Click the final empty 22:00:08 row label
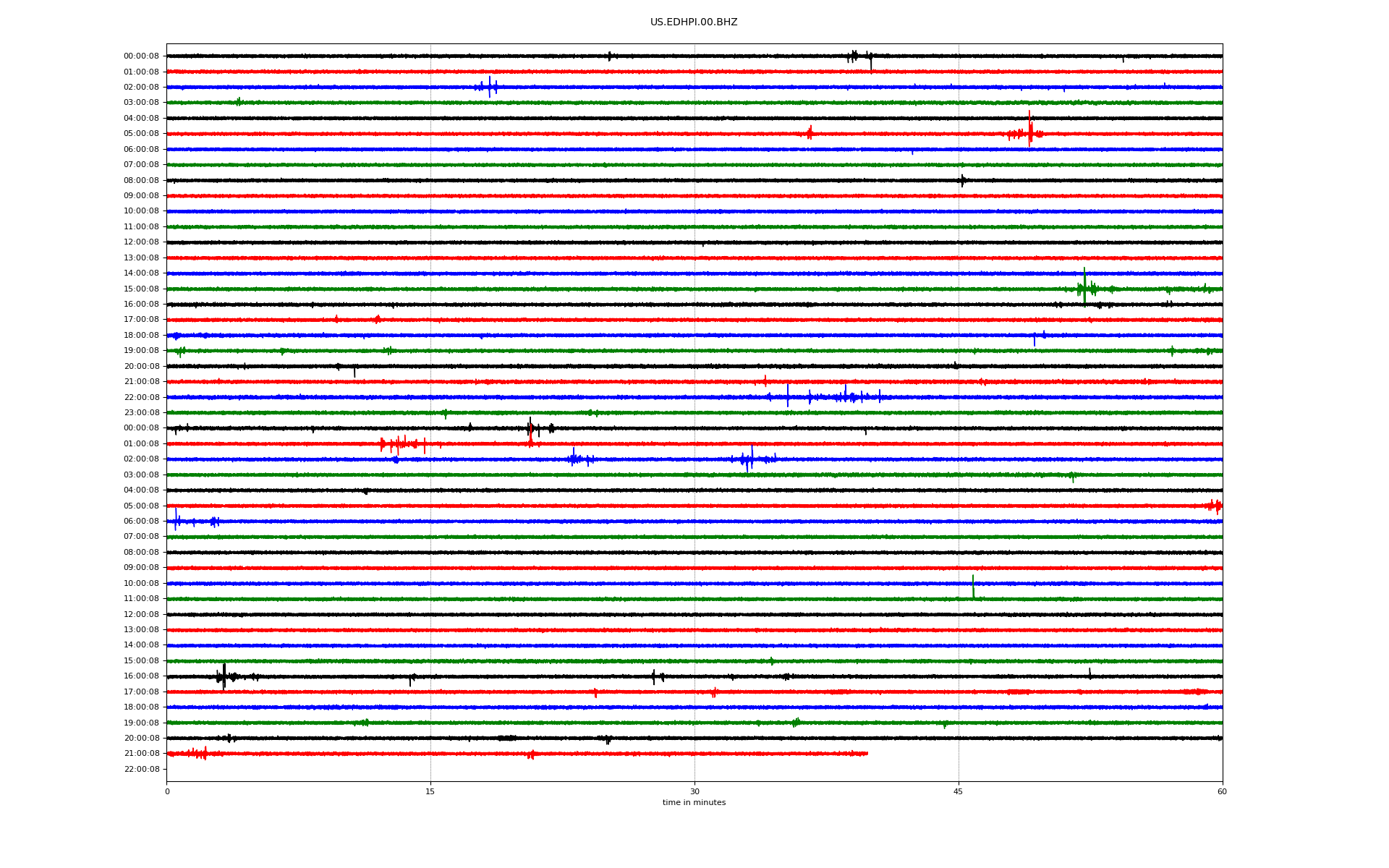1389x868 pixels. coord(141,769)
